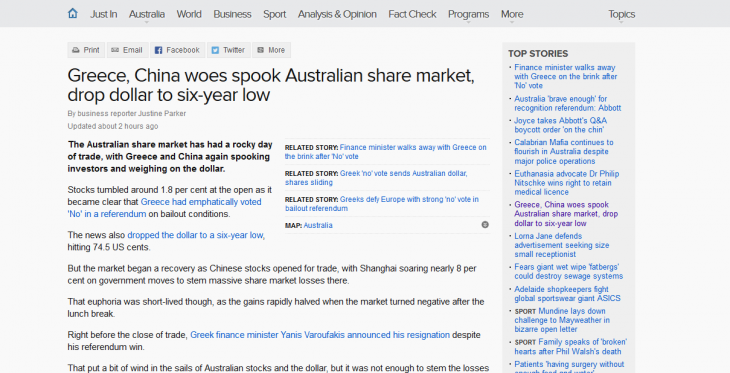Click the Australia map link

(x=318, y=225)
